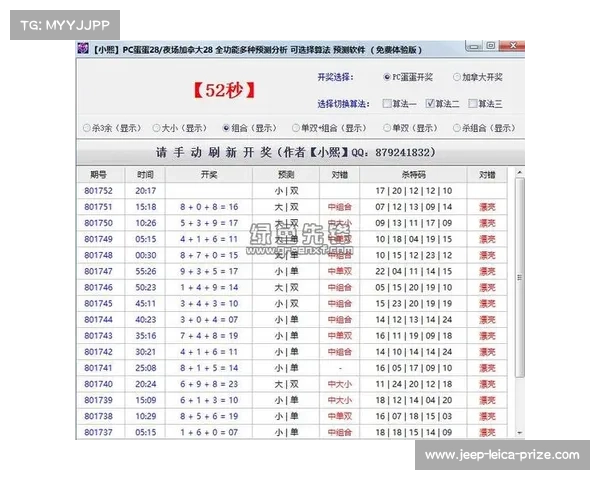
Task: Click the 开奖 column header
Action: point(209,175)
